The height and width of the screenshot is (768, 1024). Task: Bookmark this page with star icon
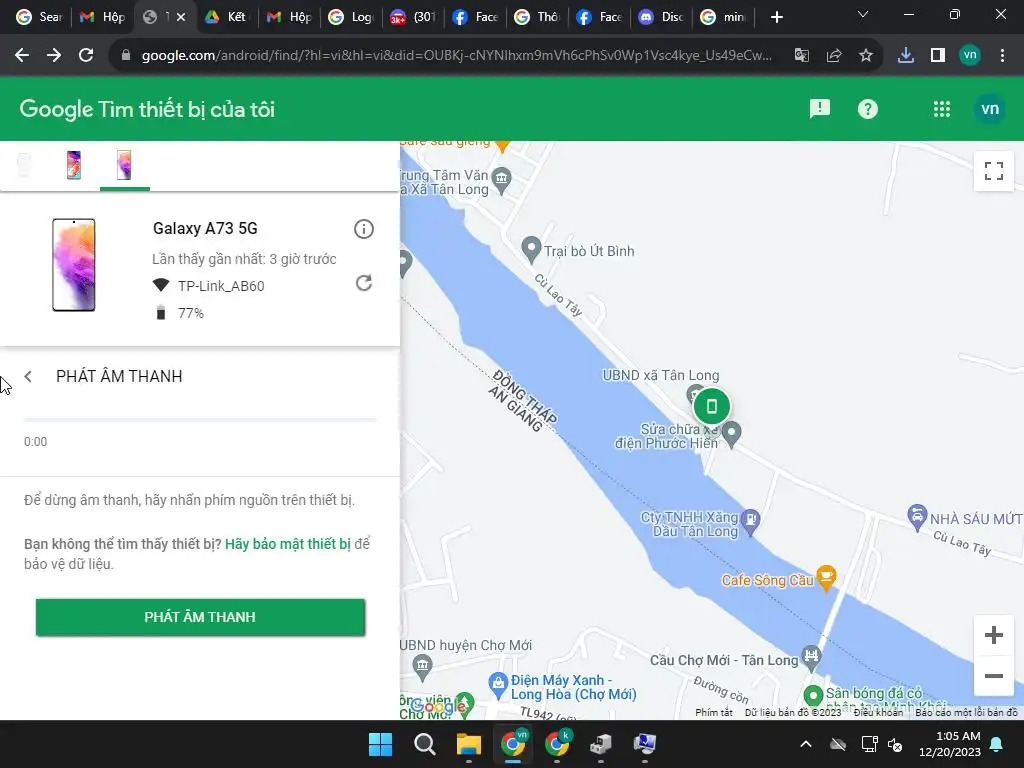pos(865,56)
